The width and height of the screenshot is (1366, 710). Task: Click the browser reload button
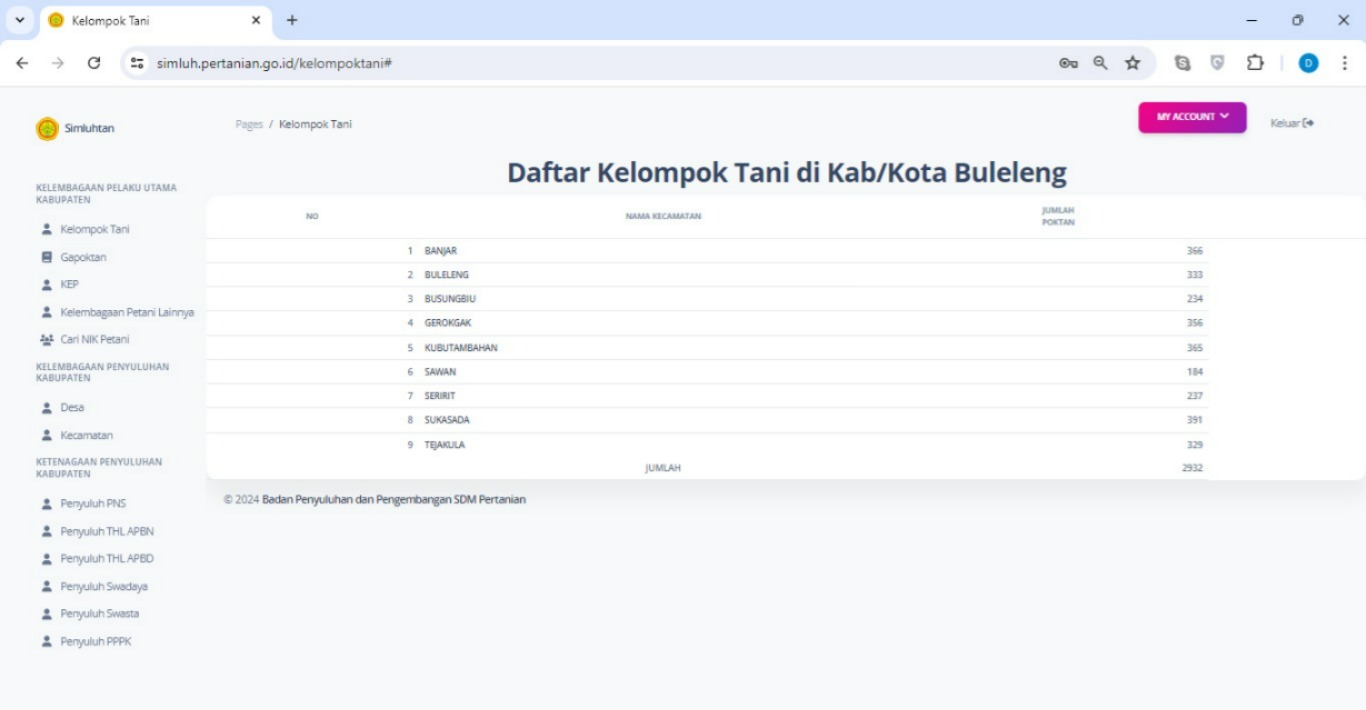pyautogui.click(x=94, y=63)
